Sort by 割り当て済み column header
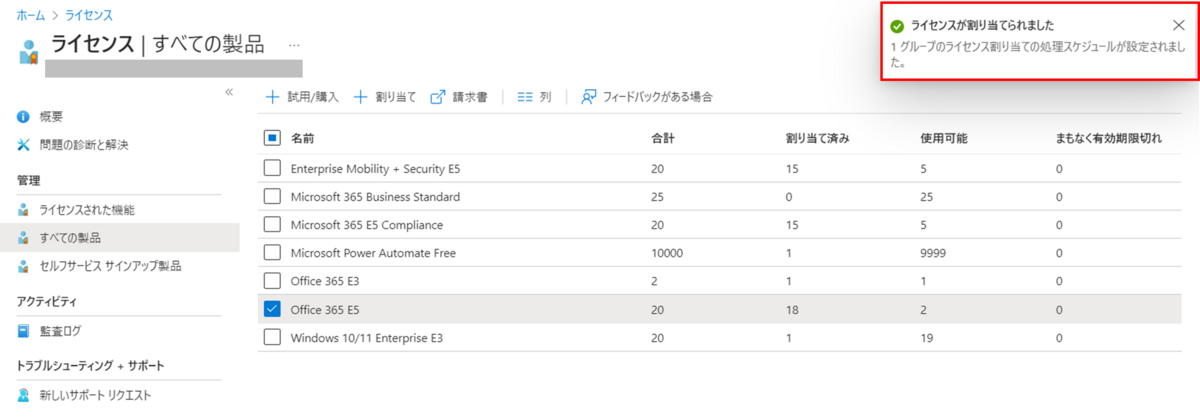This screenshot has height=419, width=1200. coord(817,138)
